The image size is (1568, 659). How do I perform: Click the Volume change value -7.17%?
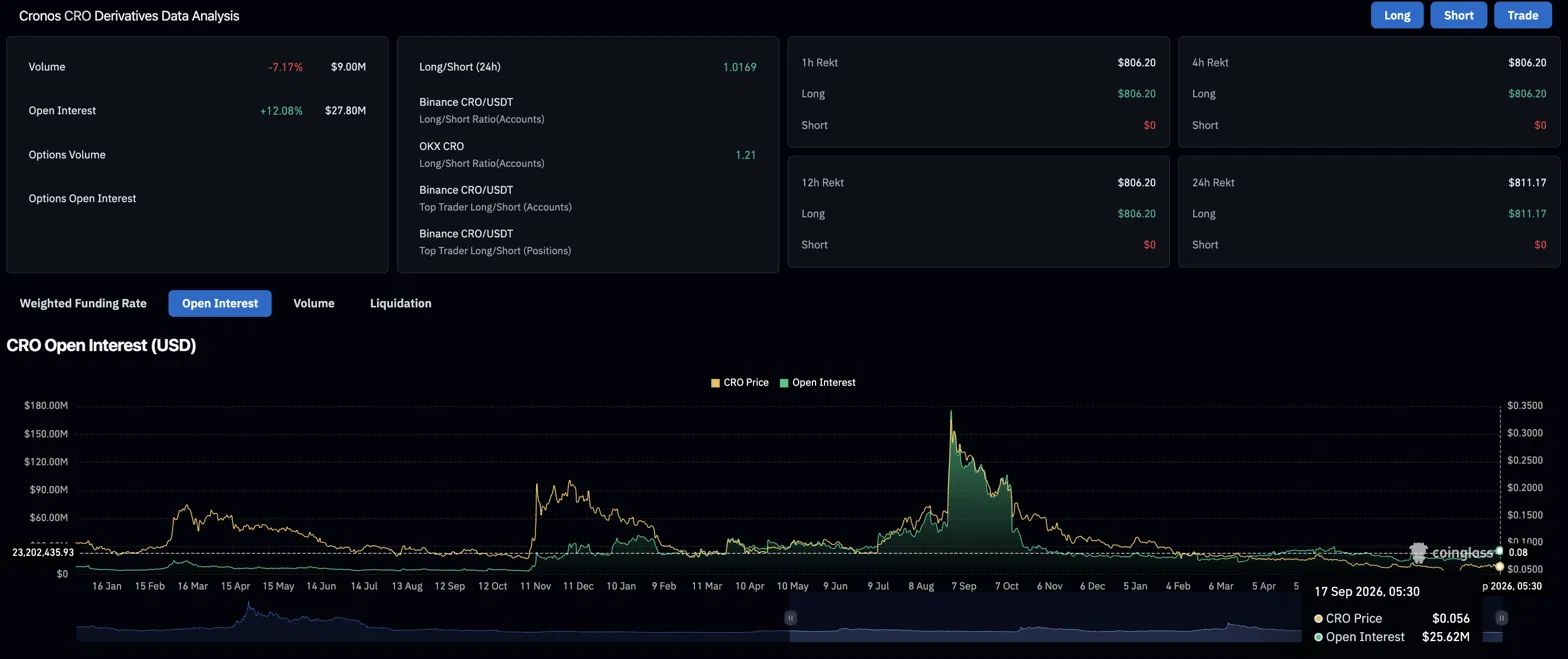point(285,67)
